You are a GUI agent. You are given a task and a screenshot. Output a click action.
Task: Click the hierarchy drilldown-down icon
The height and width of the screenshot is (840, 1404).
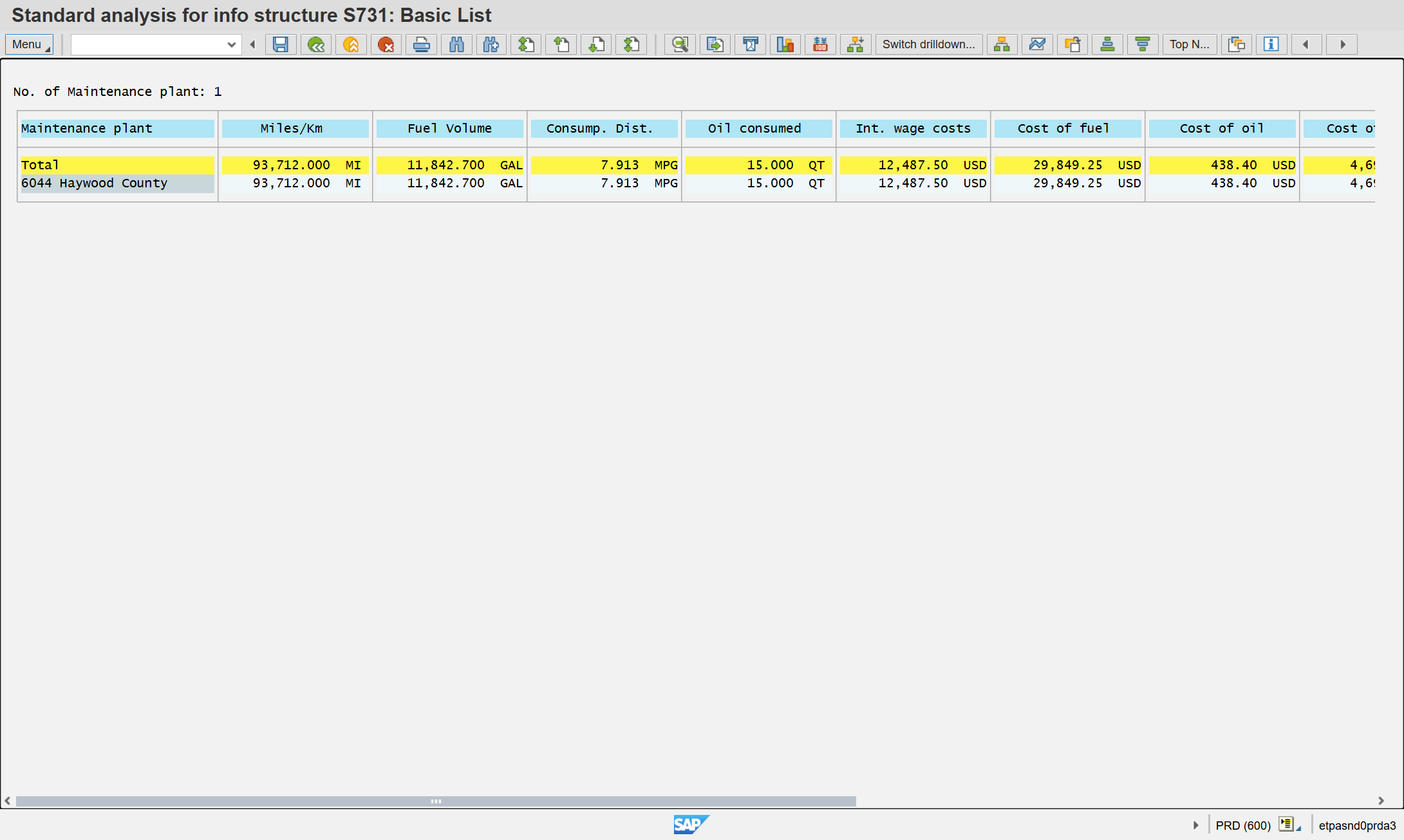pos(856,44)
